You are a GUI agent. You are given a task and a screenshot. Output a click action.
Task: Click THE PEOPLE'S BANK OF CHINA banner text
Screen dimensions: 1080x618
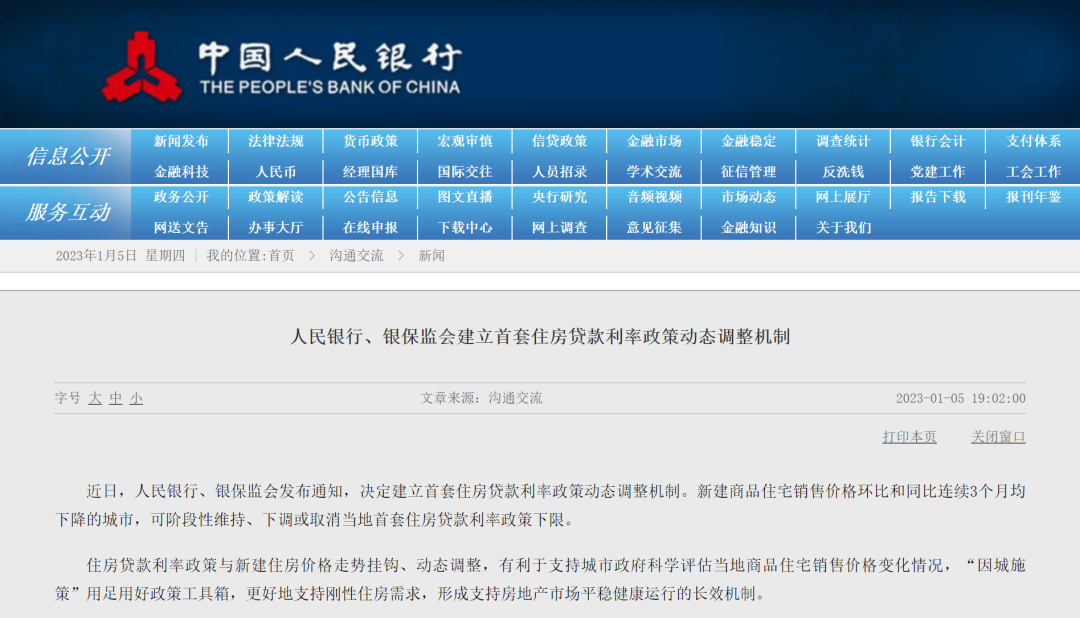tap(330, 87)
